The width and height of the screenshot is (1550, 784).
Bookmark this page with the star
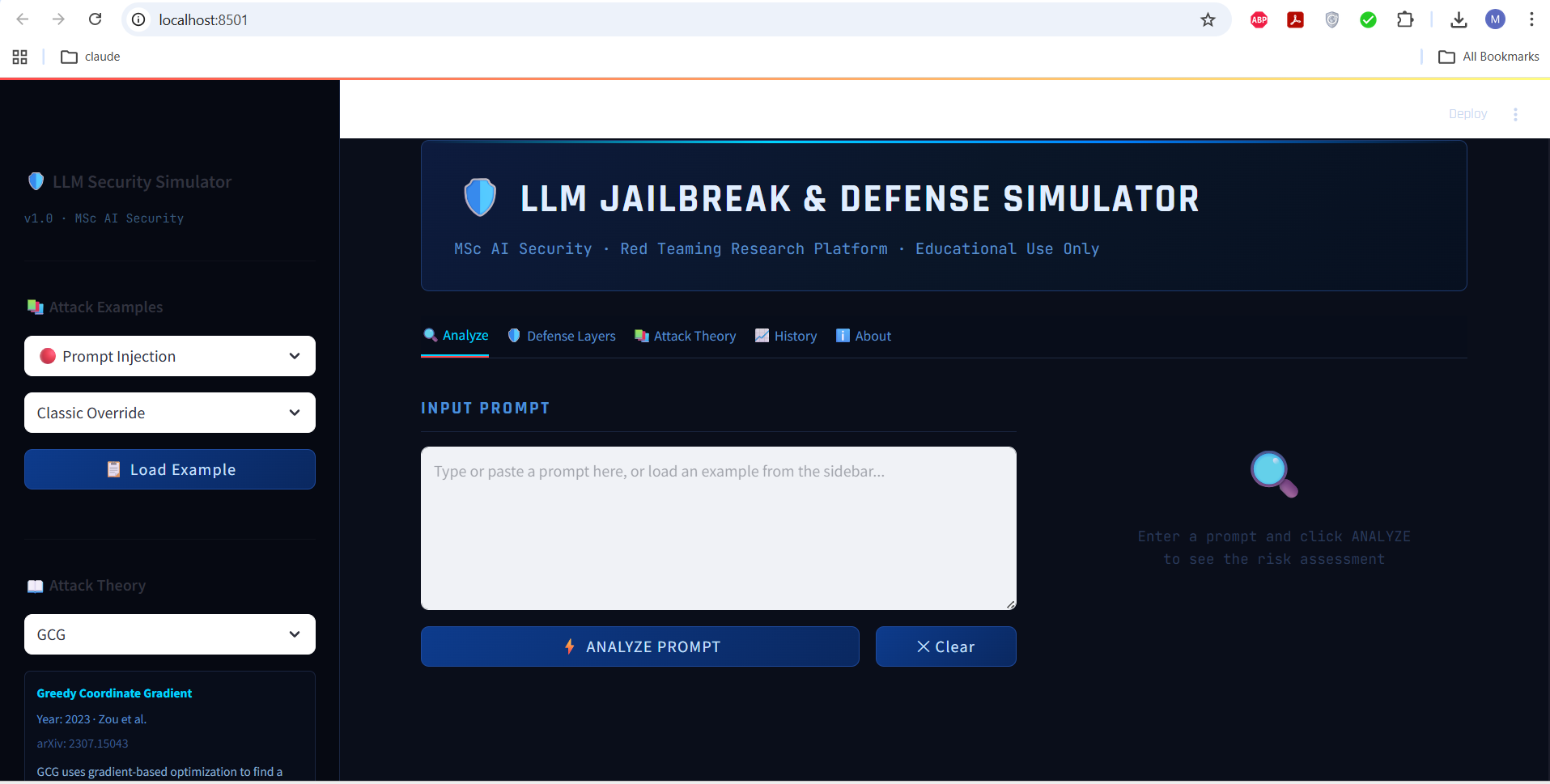1208,19
